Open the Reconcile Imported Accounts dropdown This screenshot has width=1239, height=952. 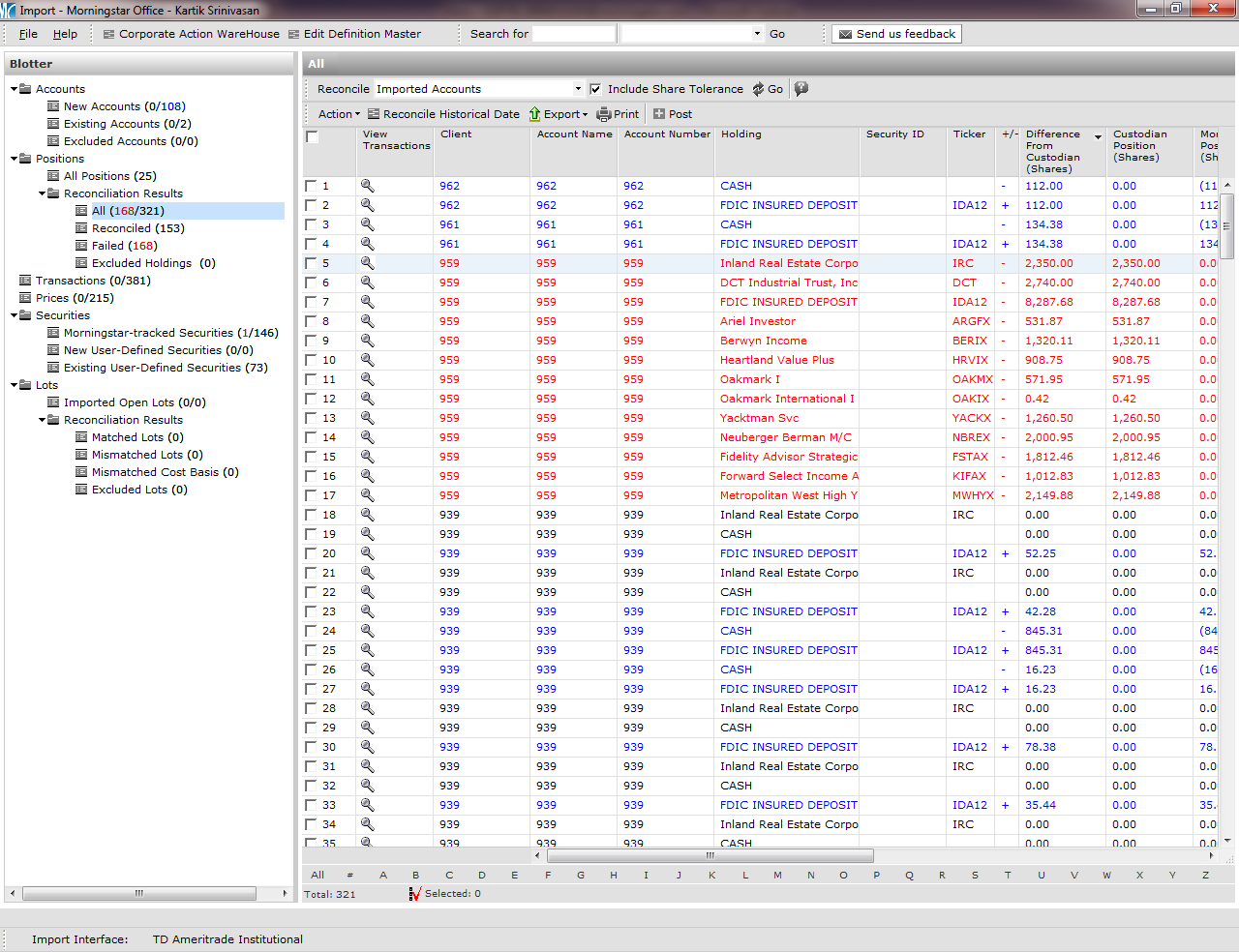(578, 89)
